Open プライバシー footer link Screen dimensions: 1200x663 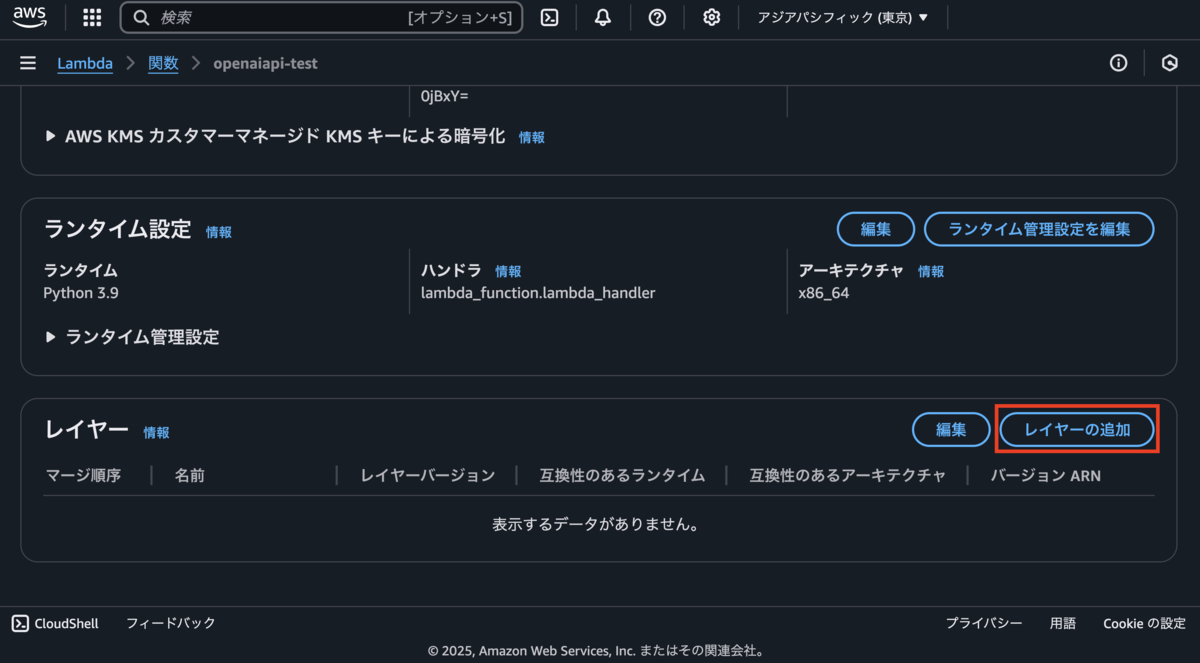(984, 623)
